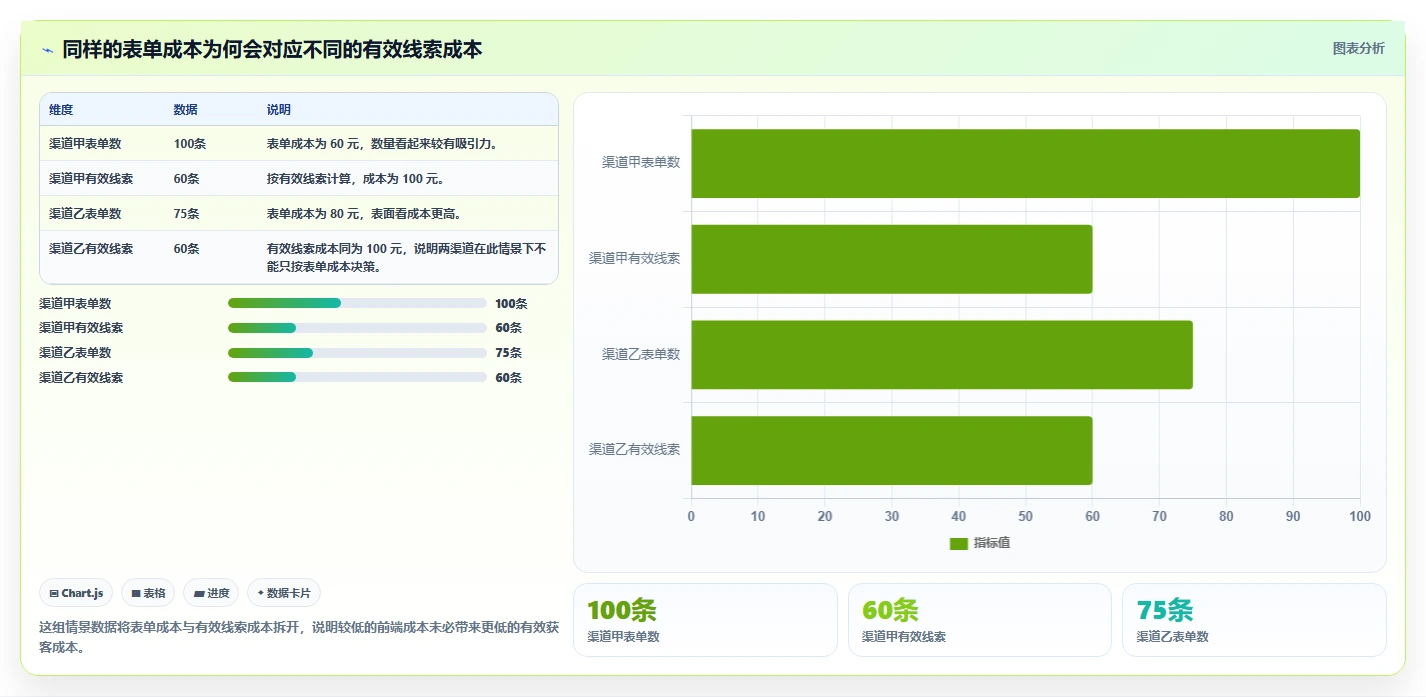Select the 进度 tag chip
The width and height of the screenshot is (1426, 697).
tap(211, 593)
